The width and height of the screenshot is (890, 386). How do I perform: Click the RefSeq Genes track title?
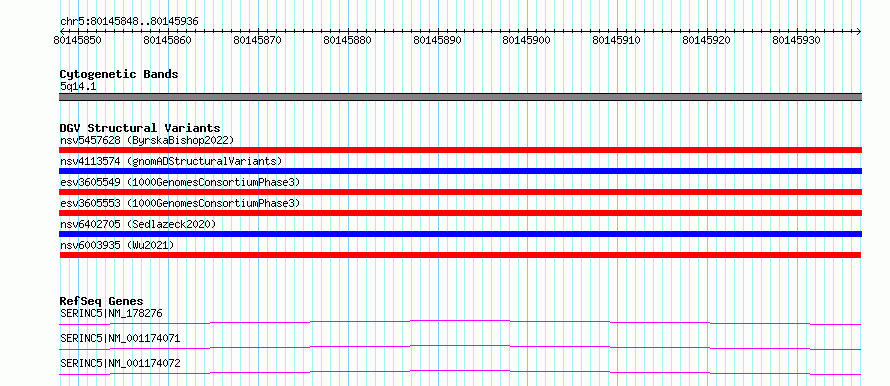coord(102,301)
